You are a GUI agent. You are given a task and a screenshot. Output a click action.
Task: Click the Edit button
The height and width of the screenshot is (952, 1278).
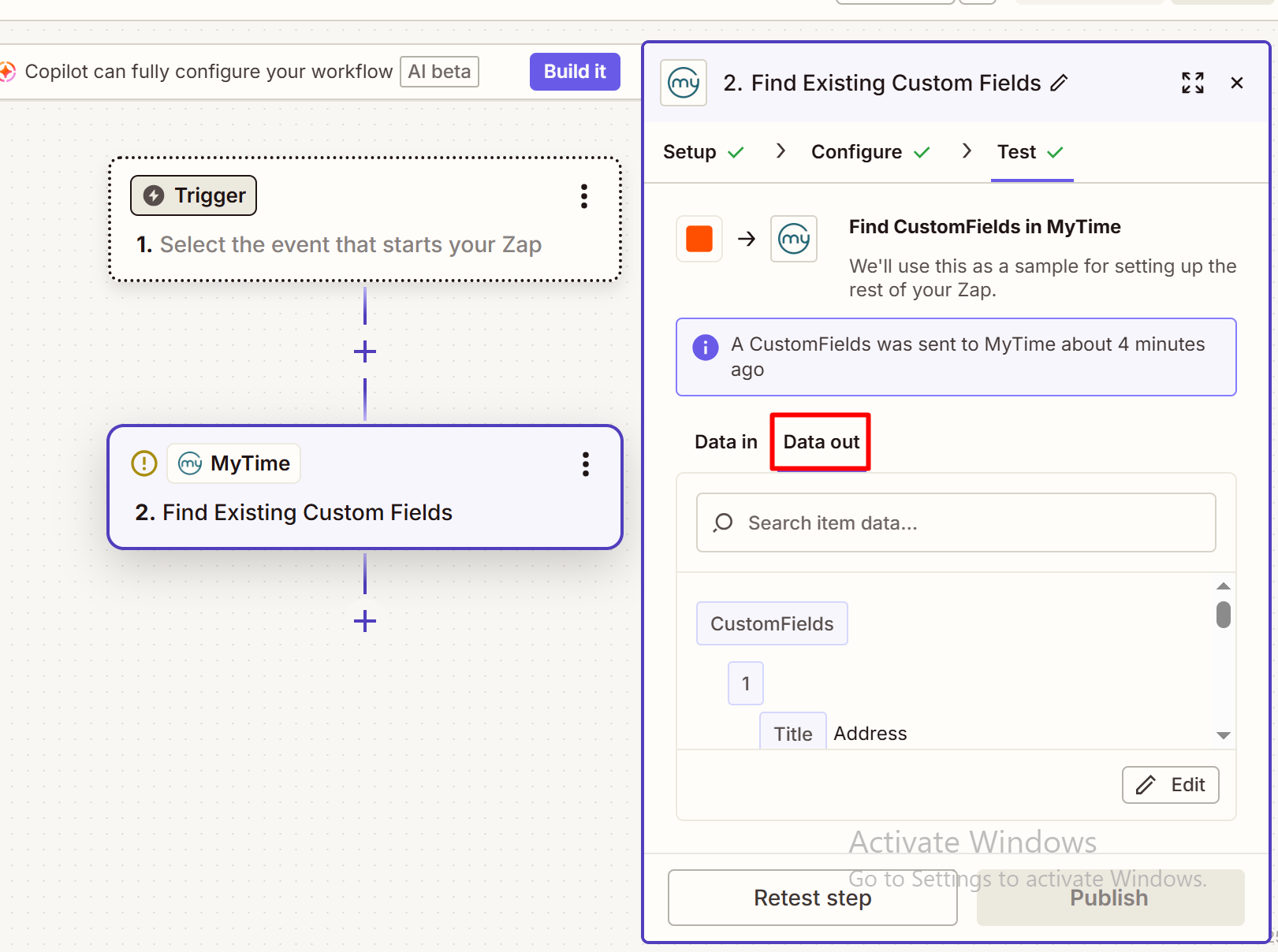coord(1171,785)
